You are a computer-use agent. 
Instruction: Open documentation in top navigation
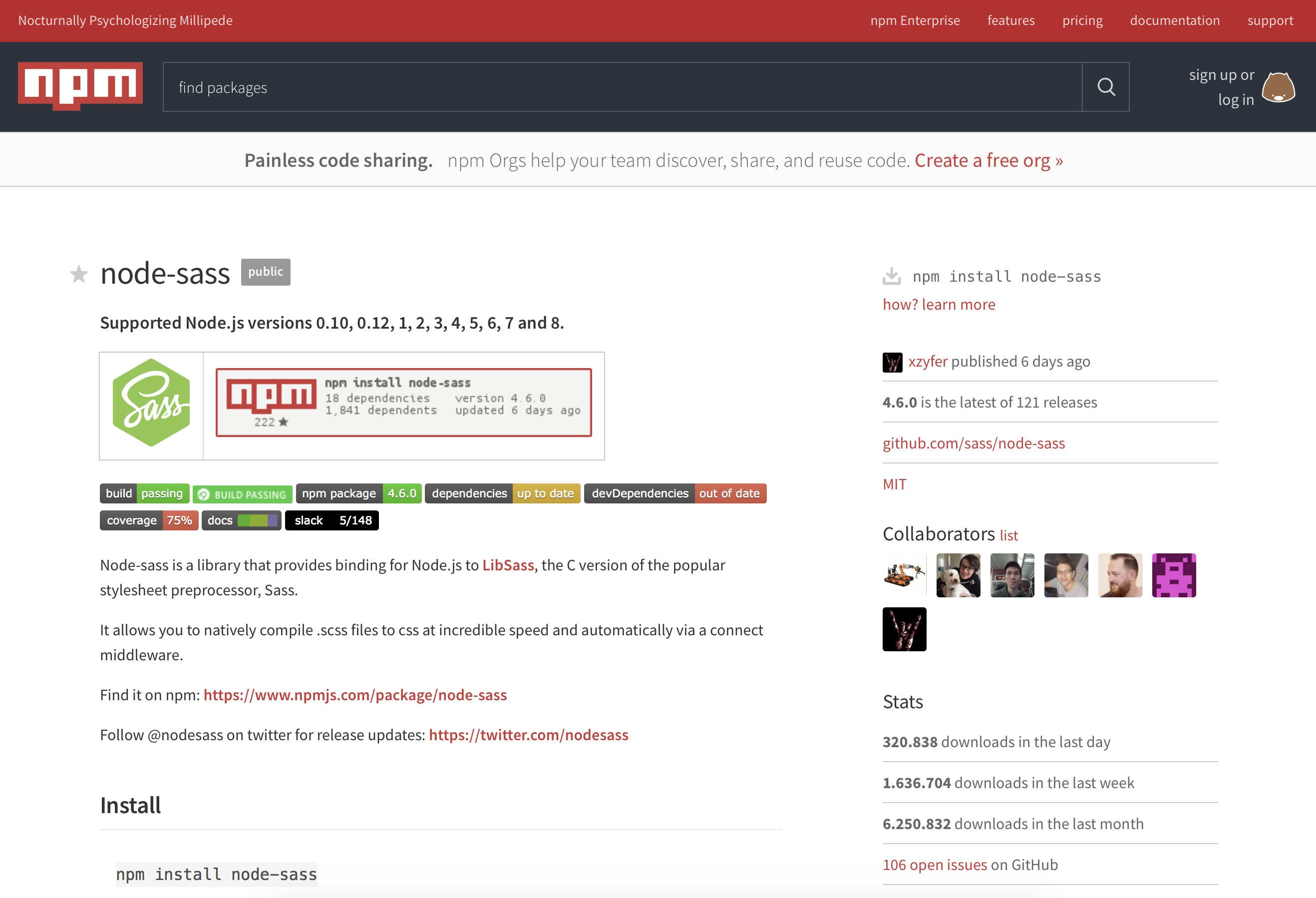tap(1175, 20)
